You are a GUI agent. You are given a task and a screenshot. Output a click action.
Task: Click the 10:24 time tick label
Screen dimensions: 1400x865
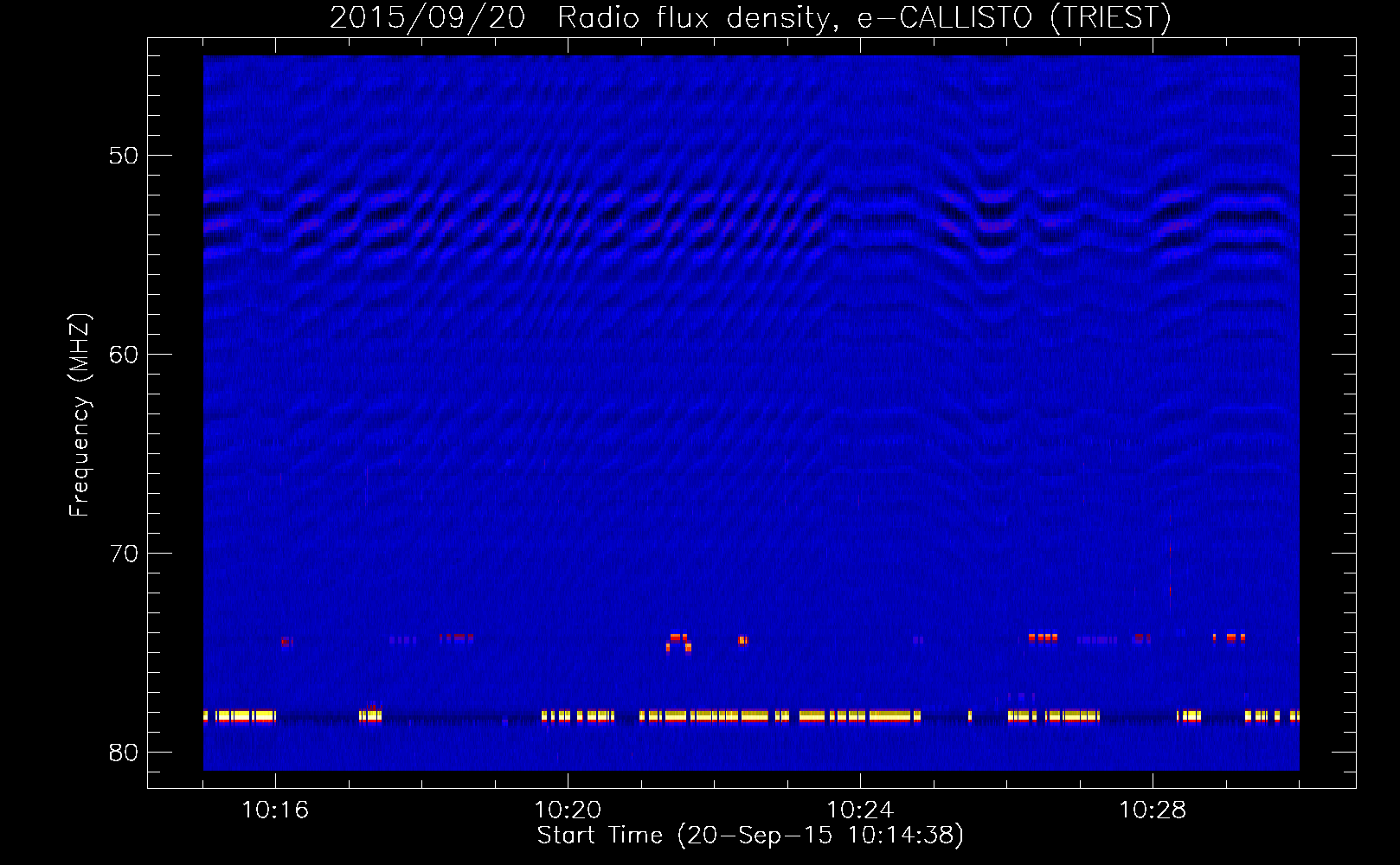pyautogui.click(x=860, y=811)
